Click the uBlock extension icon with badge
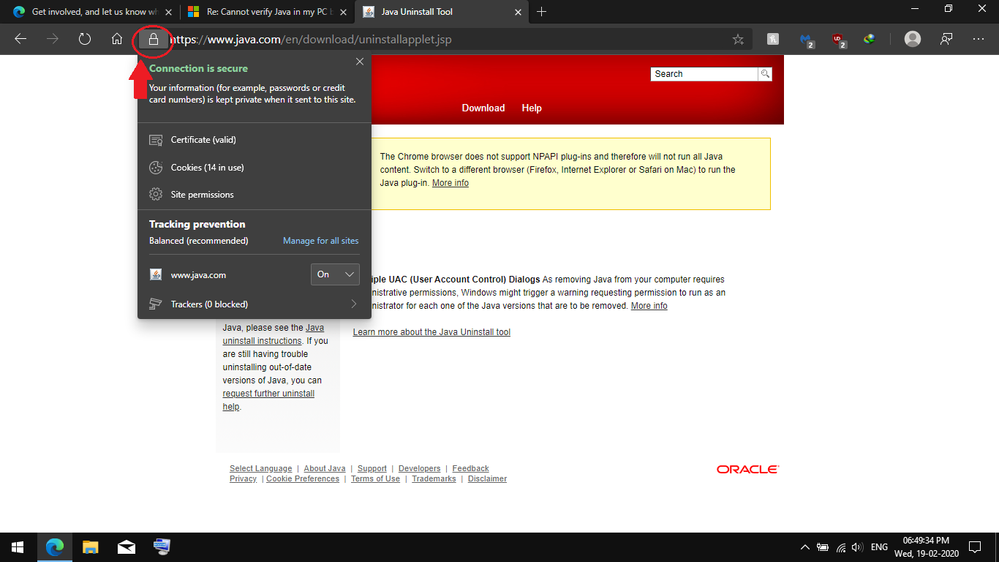 click(x=838, y=40)
